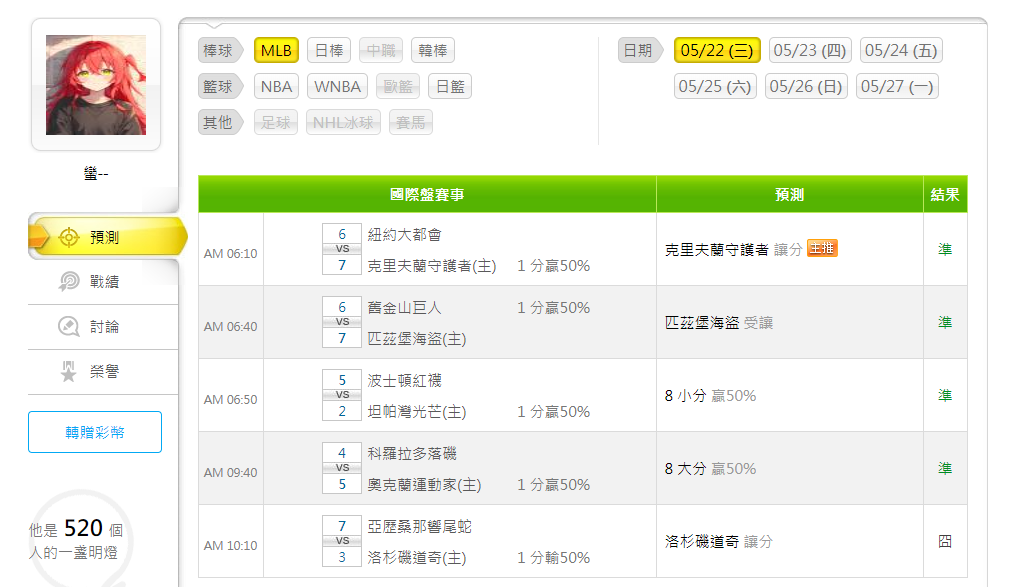Click prediction 匹茲堡海盜 受讓

click(719, 322)
